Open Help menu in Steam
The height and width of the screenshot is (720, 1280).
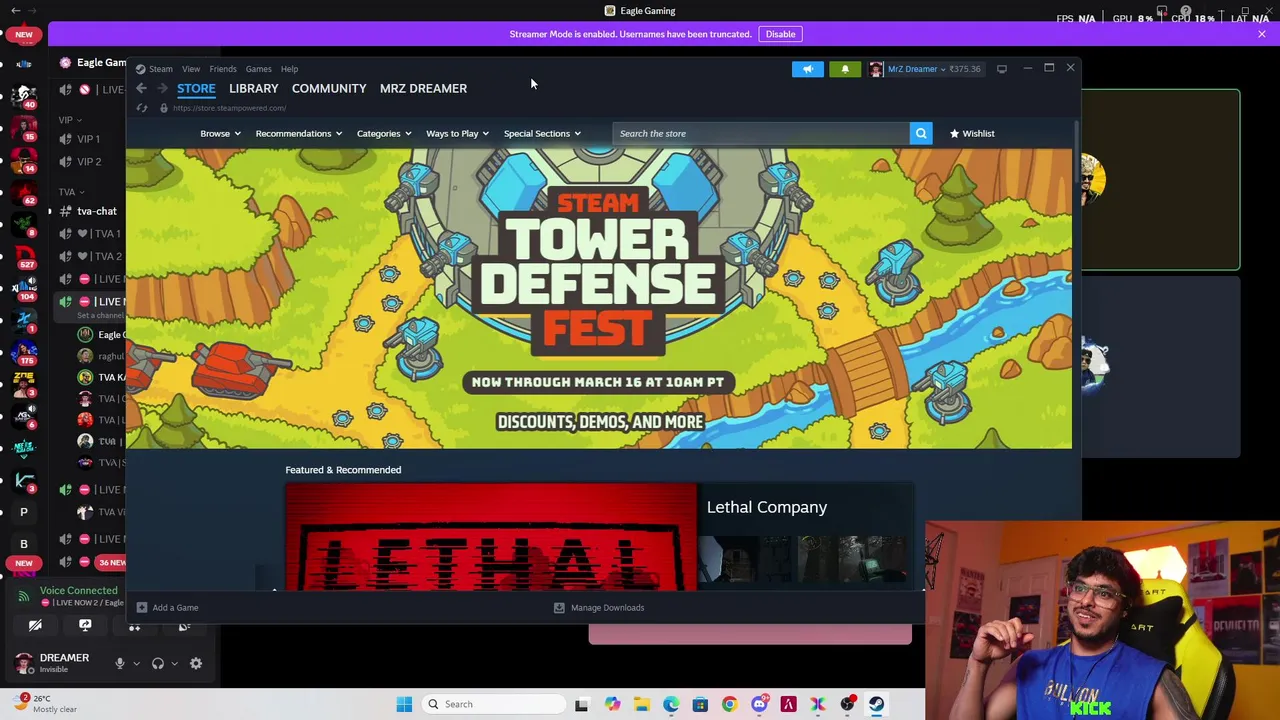pos(289,69)
